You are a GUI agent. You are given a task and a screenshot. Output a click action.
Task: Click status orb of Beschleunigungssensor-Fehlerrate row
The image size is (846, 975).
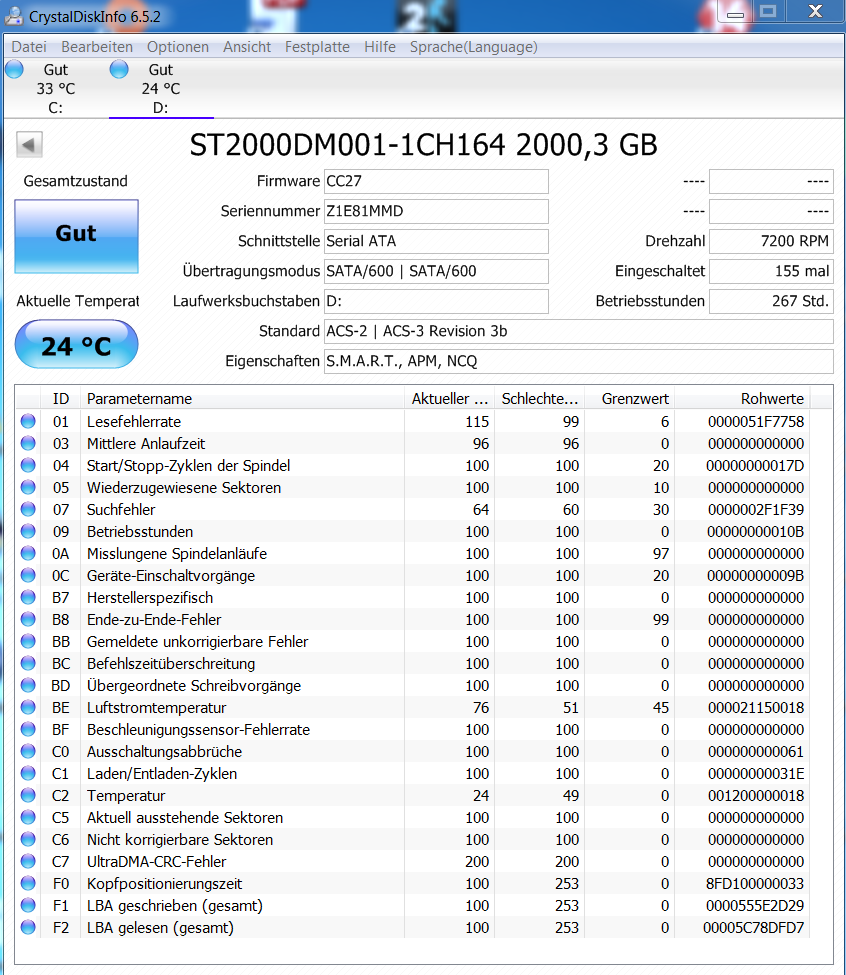(28, 729)
